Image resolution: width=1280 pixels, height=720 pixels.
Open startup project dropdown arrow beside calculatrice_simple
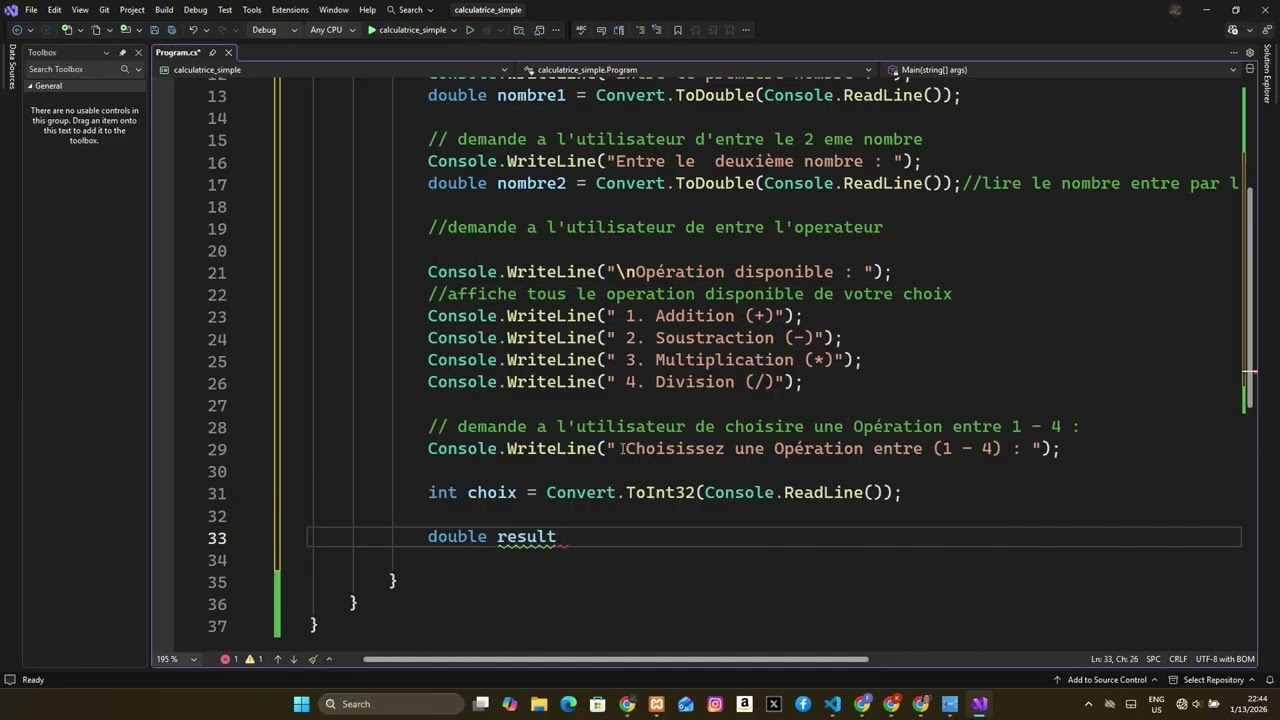coord(454,30)
